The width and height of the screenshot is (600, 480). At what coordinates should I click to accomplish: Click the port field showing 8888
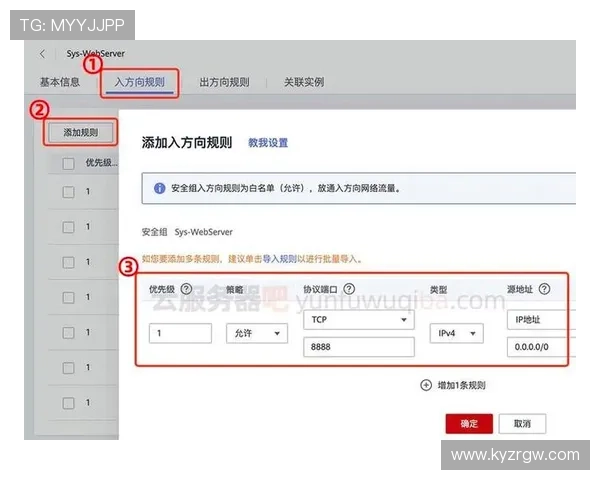pyautogui.click(x=359, y=347)
